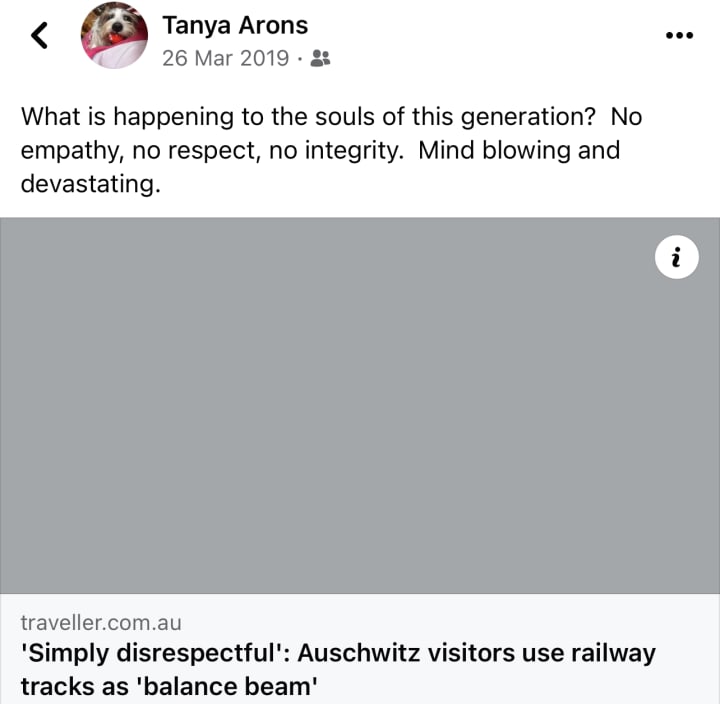Screen dimensions: 720x704
Task: Click the word "devastating." in the post
Action: (x=90, y=184)
